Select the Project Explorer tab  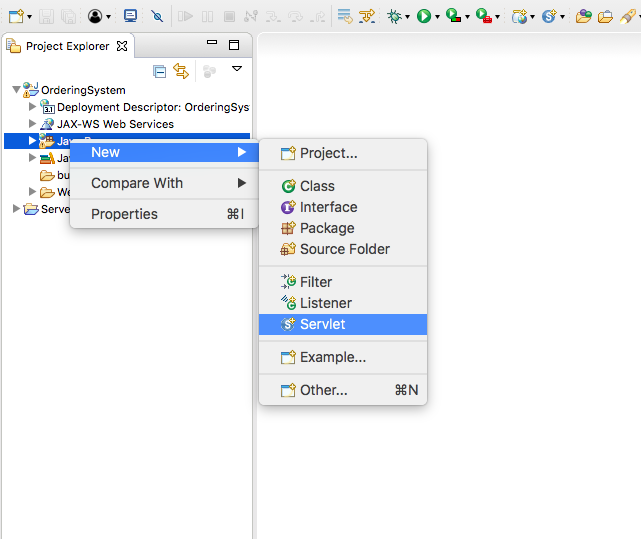point(67,46)
